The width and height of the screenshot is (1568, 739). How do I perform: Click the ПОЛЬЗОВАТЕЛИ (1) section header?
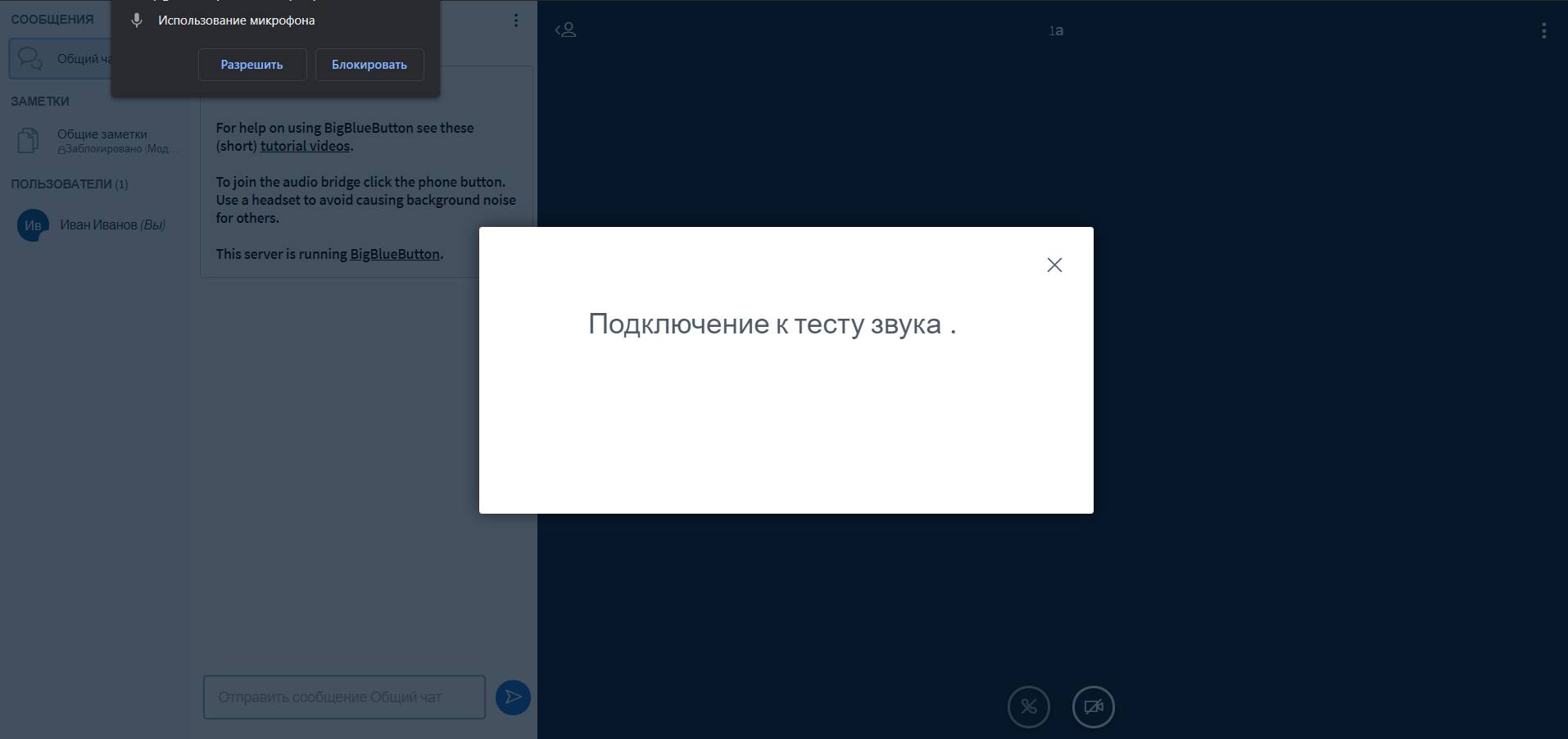(70, 184)
